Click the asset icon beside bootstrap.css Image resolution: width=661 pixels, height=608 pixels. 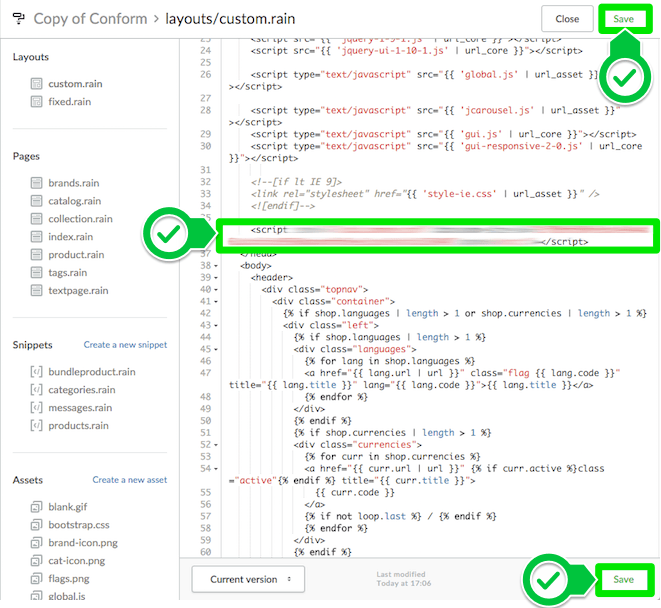click(37, 525)
